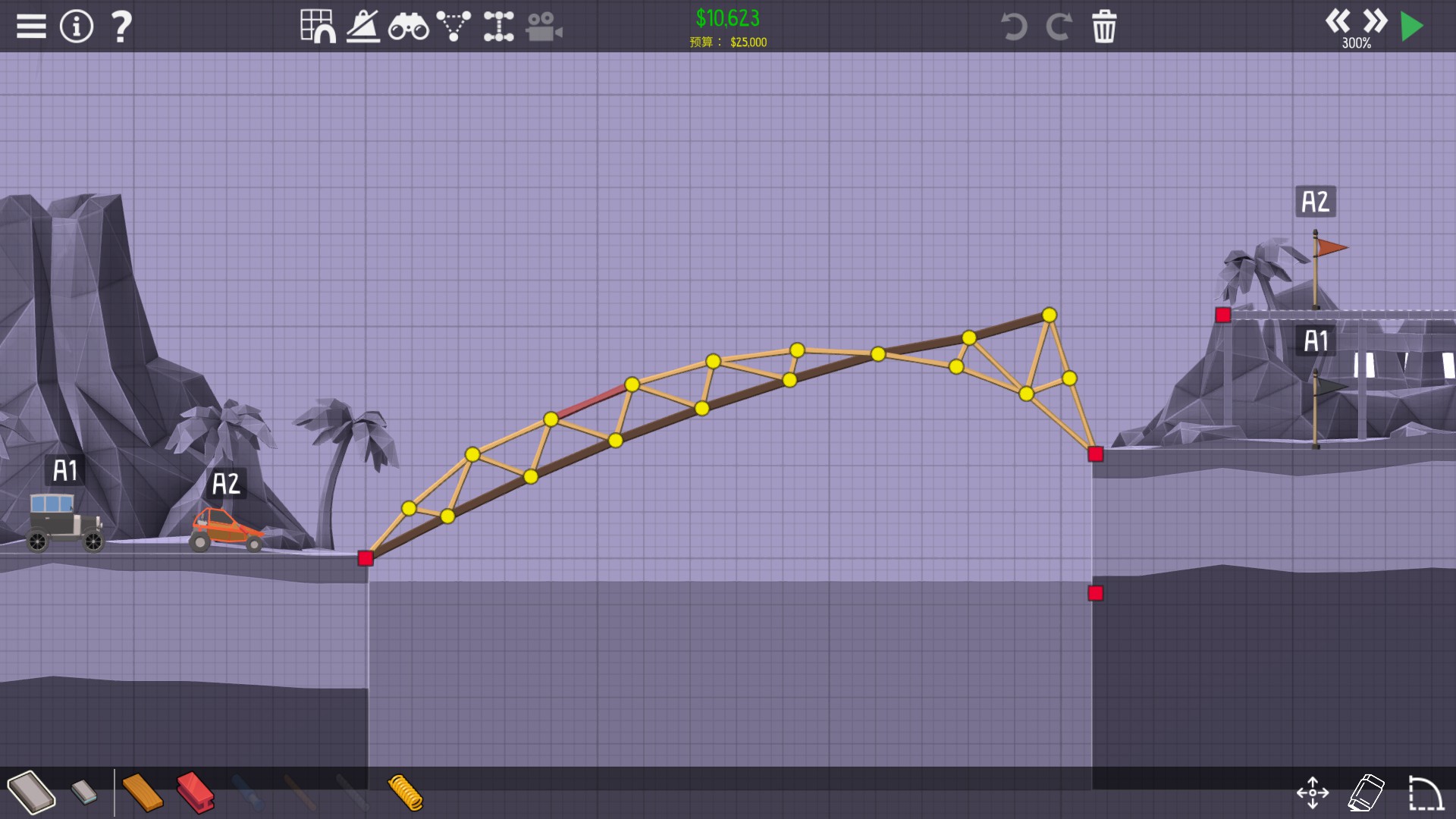Viewport: 1456px width, 819px height.
Task: Increase simulation speed with right arrows
Action: 1375,21
